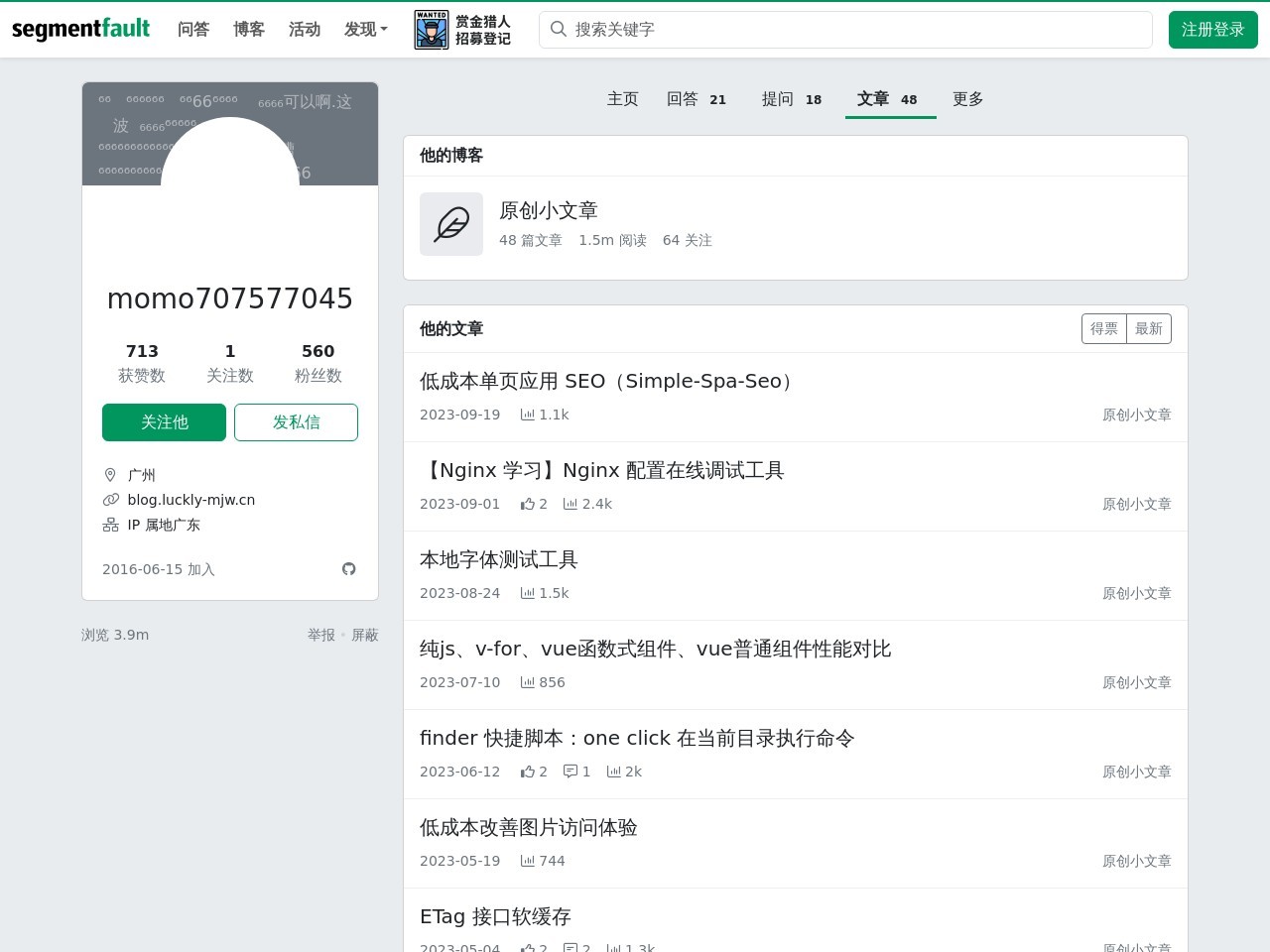The height and width of the screenshot is (952, 1270).
Task: Switch to the 提问 tab
Action: click(791, 99)
